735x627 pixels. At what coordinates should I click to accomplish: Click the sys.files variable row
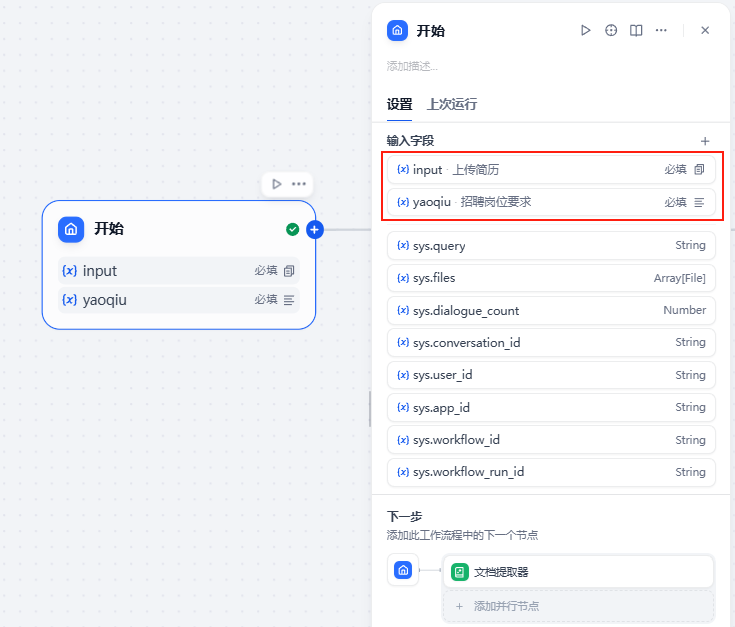[x=550, y=278]
